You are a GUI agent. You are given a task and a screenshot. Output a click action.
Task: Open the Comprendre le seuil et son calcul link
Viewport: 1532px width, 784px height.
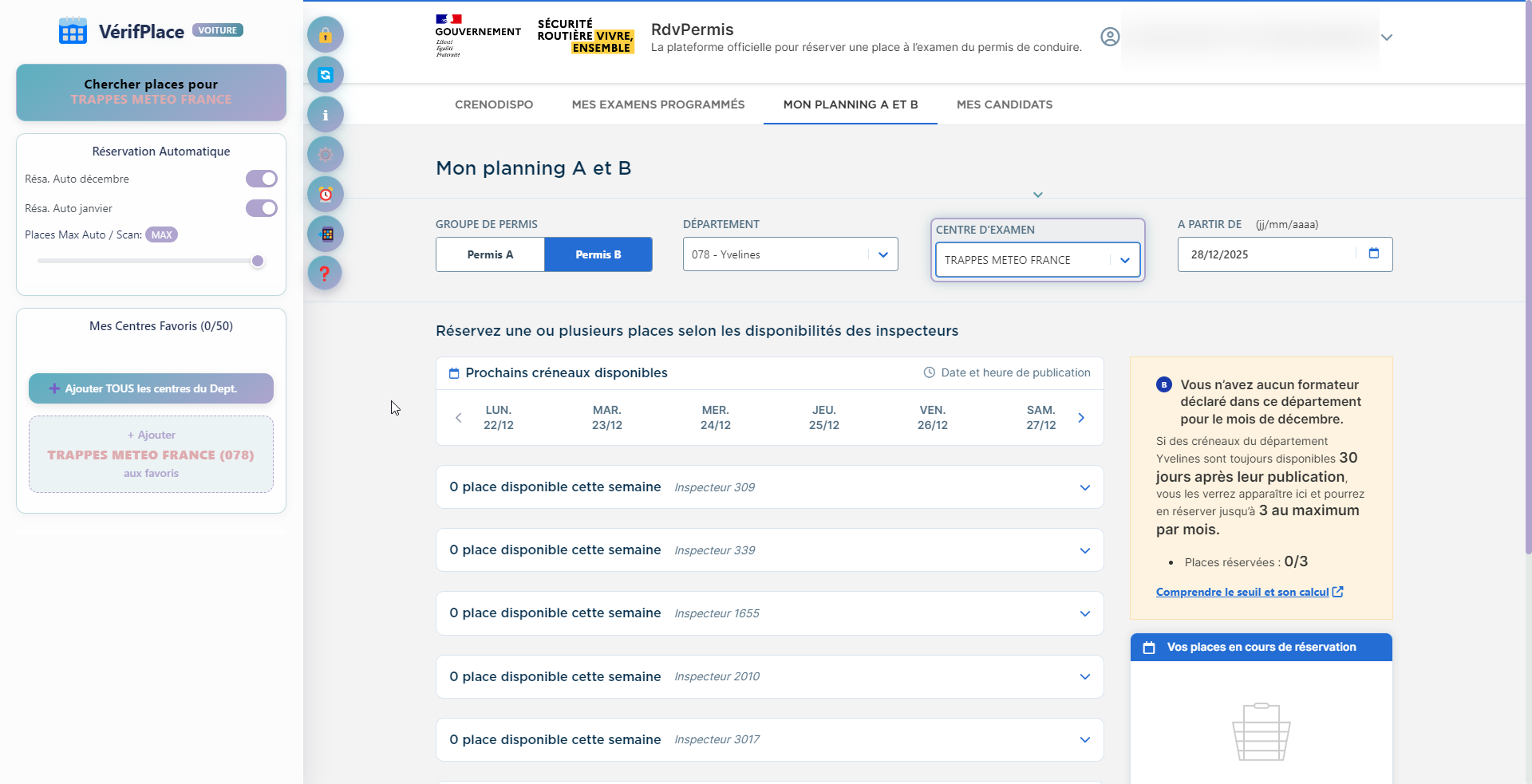coord(1243,592)
